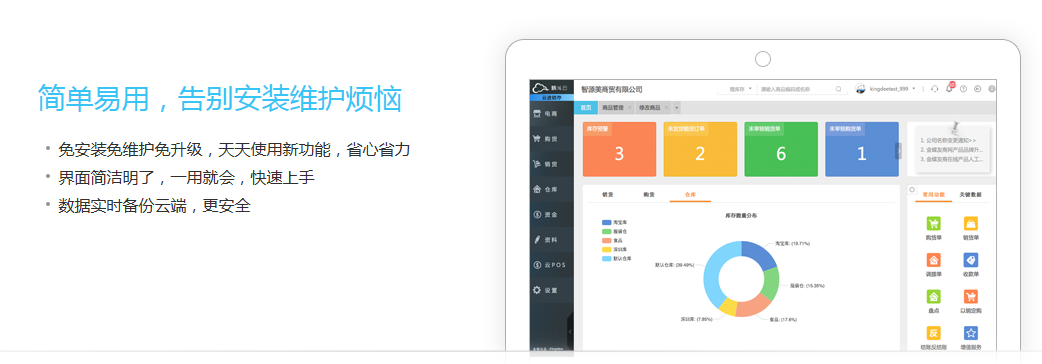Click the search magnifier icon

coord(838,88)
